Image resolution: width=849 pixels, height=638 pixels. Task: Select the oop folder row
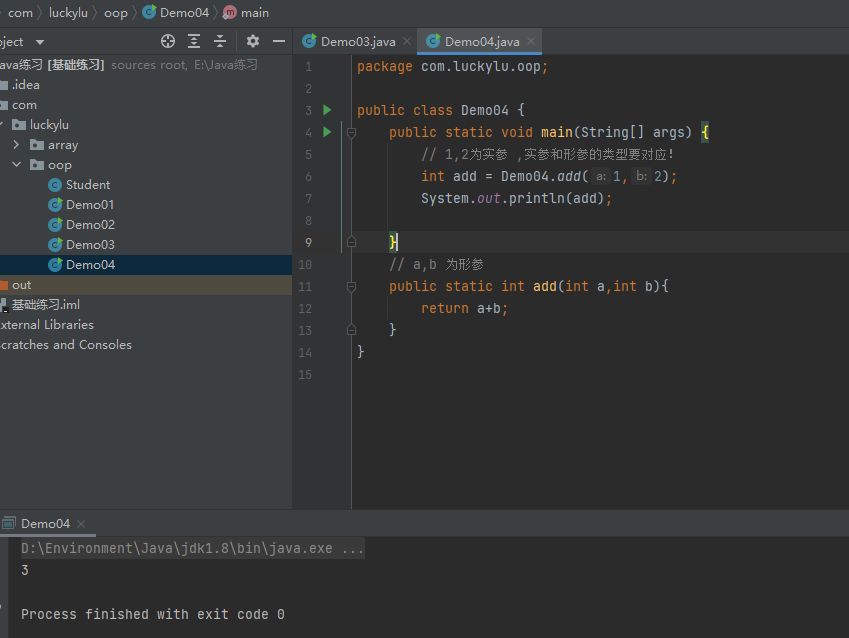click(x=146, y=165)
